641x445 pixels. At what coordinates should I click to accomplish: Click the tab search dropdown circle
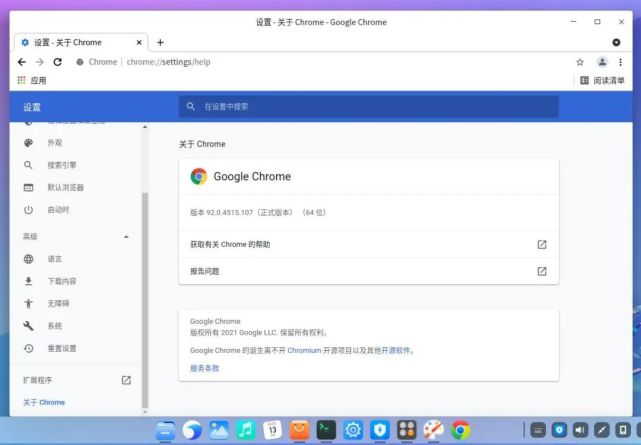(616, 42)
